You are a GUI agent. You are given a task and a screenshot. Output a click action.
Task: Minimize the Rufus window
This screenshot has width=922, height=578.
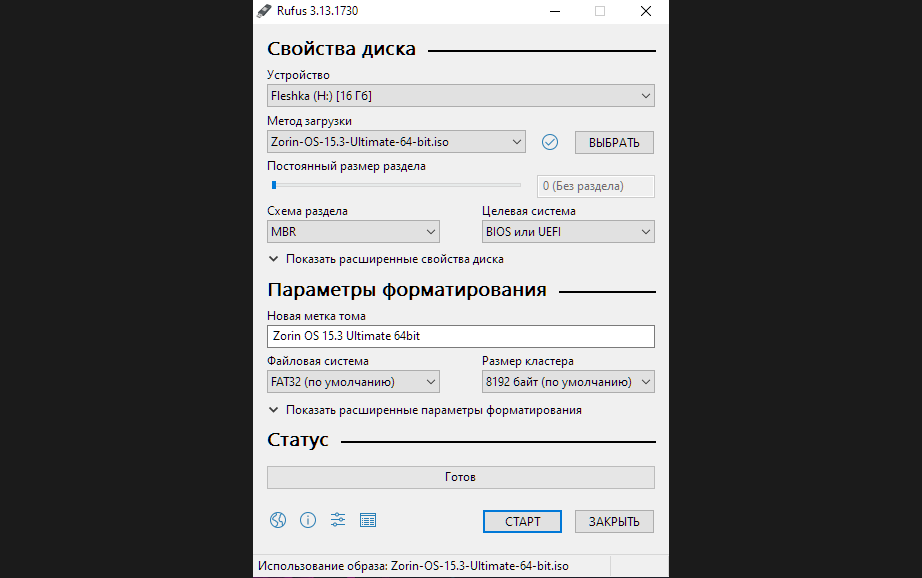pyautogui.click(x=554, y=11)
